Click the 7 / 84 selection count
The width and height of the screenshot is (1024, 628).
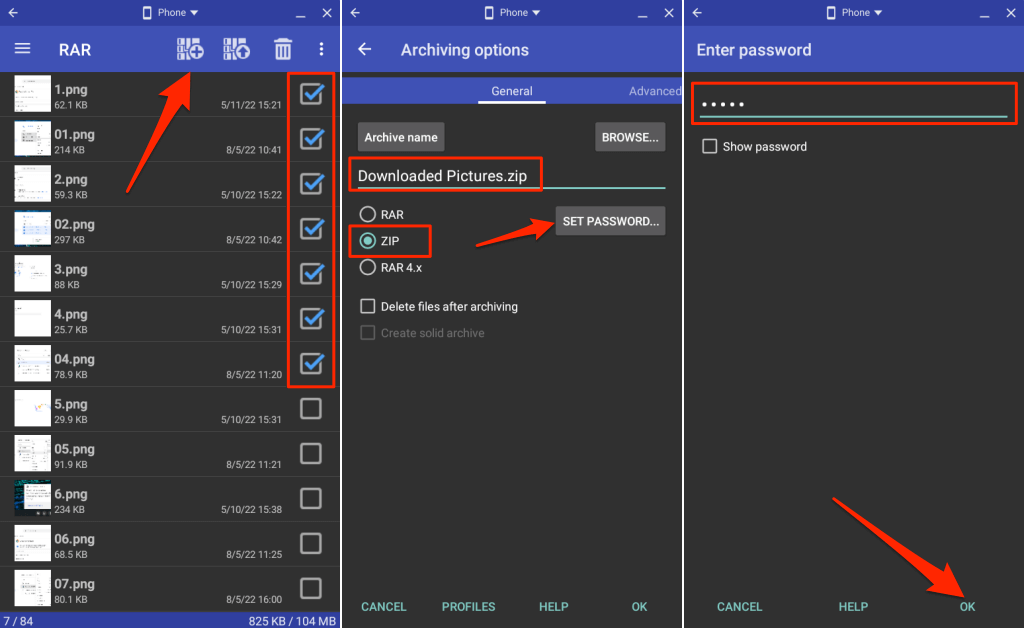pos(18,621)
